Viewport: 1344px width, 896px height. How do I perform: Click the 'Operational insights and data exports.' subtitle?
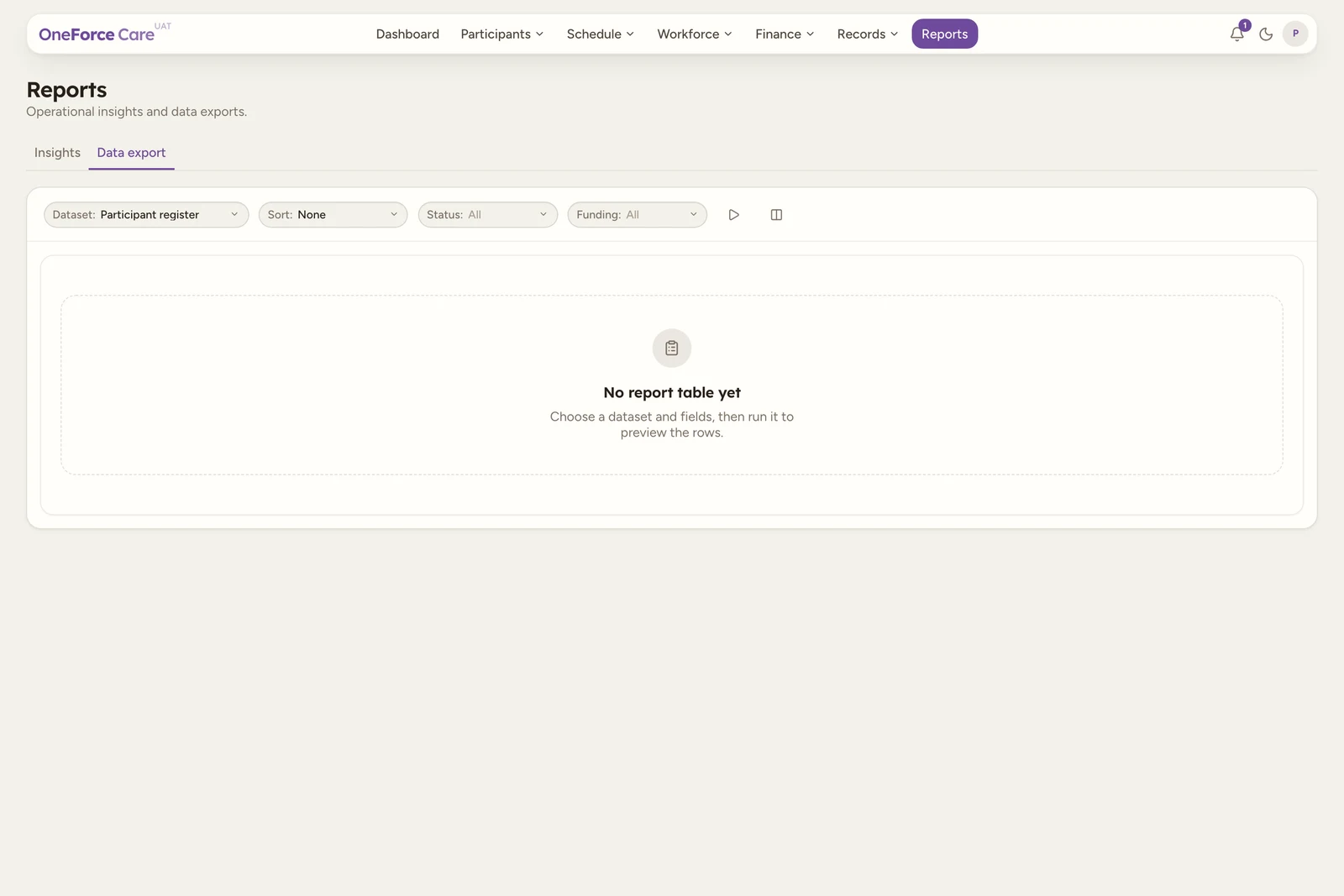(136, 112)
